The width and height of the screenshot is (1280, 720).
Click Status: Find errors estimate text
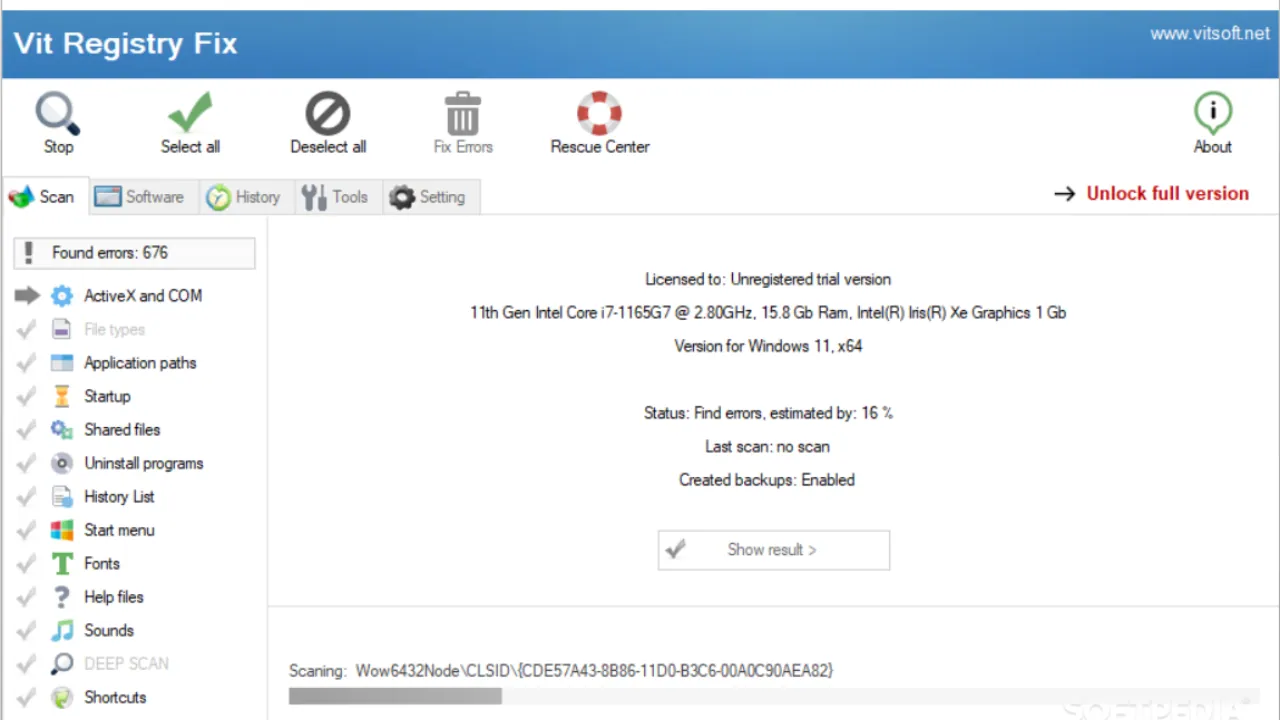coord(768,413)
